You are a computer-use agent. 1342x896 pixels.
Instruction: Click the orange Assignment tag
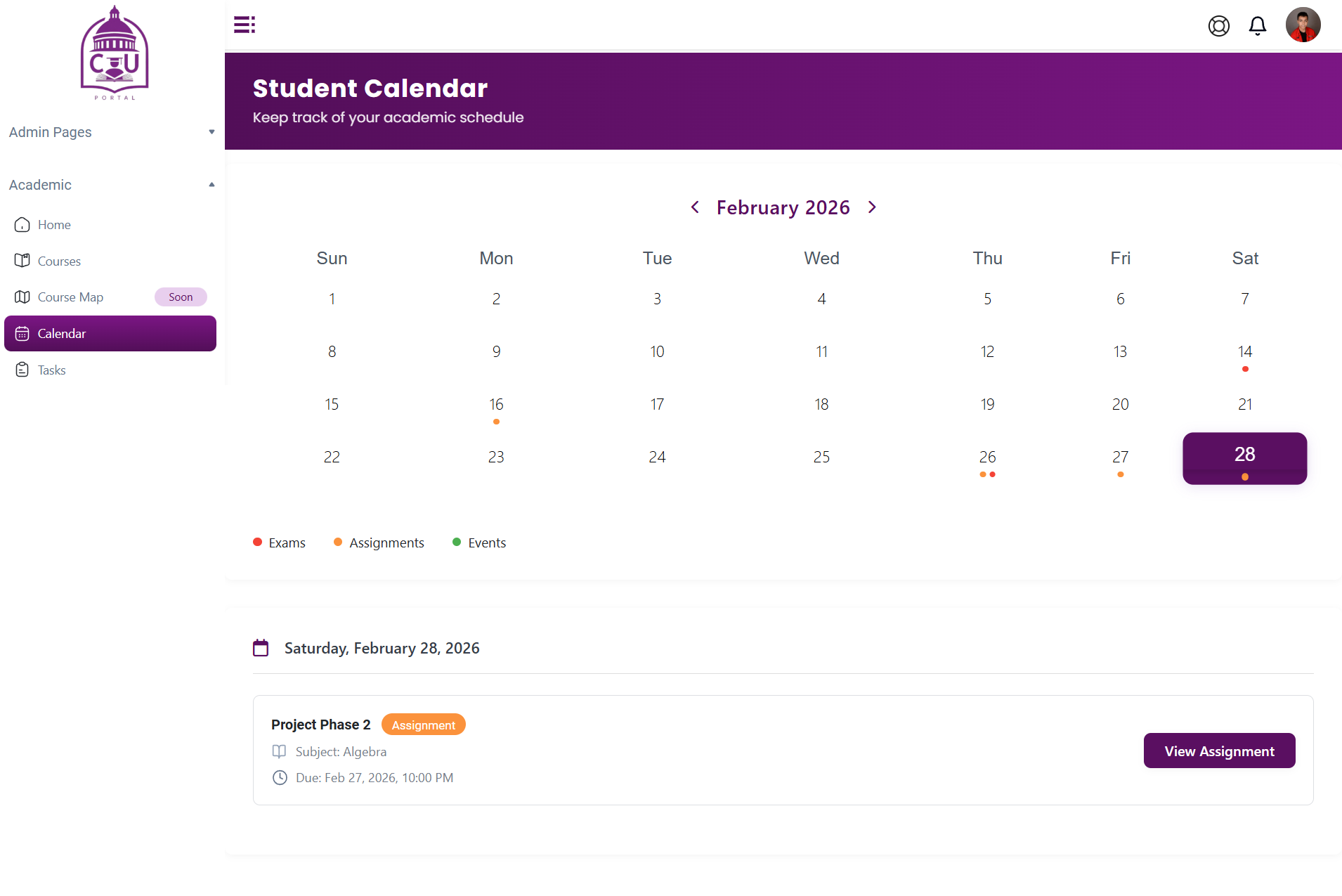[x=423, y=725]
